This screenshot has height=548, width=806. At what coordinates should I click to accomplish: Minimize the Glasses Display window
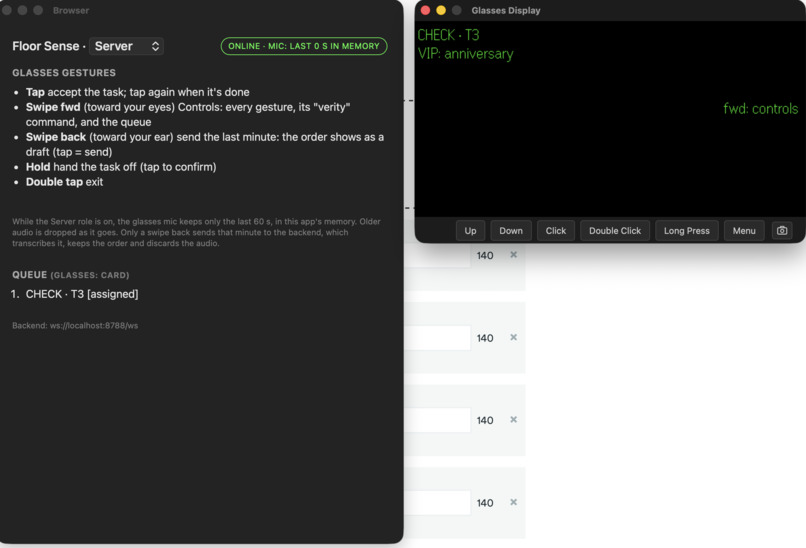click(441, 10)
